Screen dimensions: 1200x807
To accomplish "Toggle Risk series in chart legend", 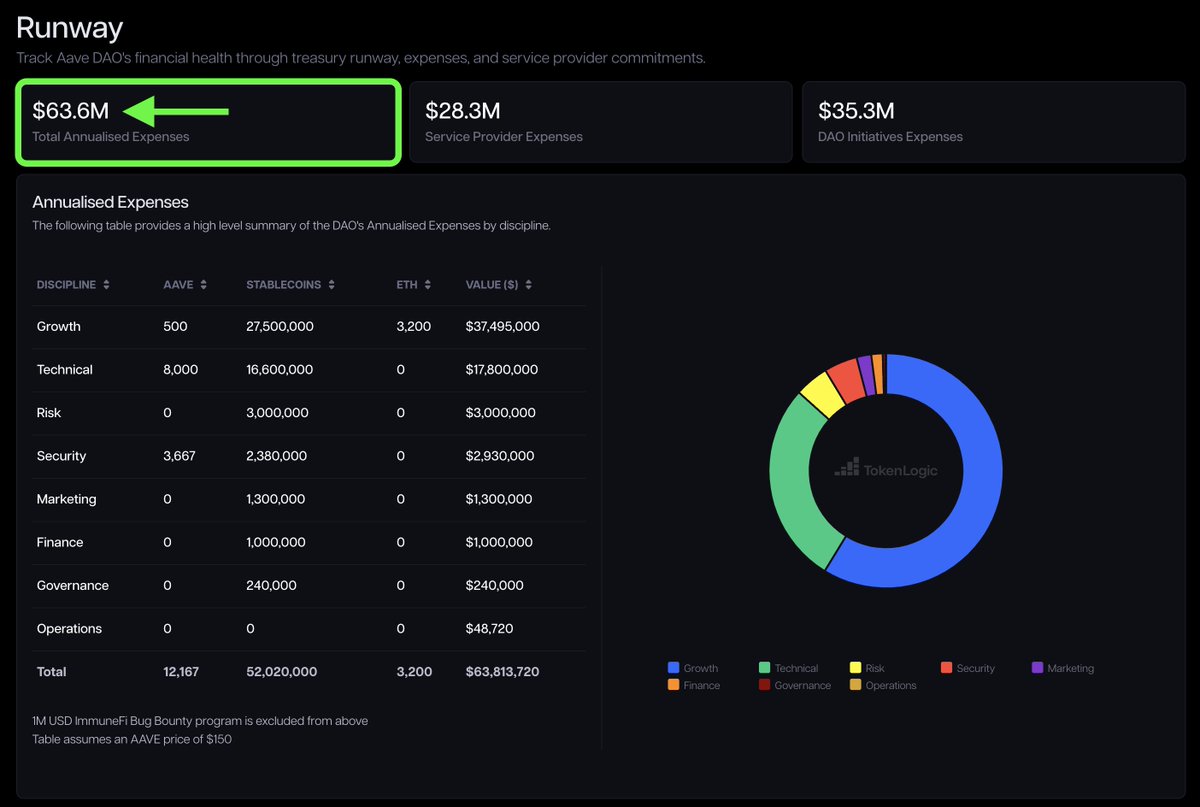I will pyautogui.click(x=867, y=668).
